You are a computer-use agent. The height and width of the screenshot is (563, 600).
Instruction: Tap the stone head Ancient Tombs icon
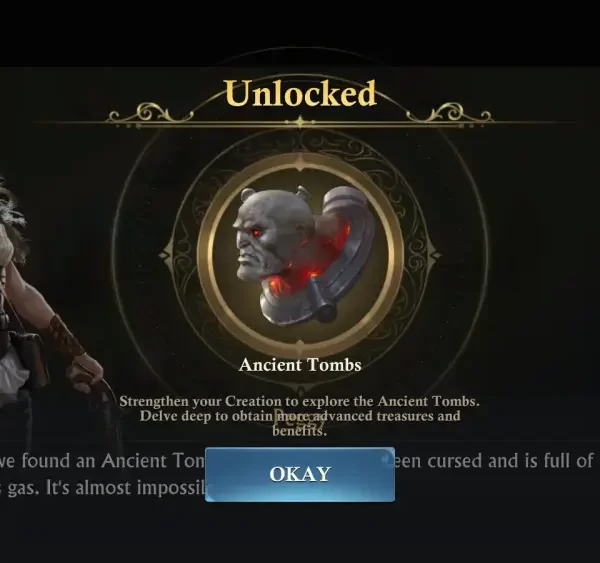(302, 255)
